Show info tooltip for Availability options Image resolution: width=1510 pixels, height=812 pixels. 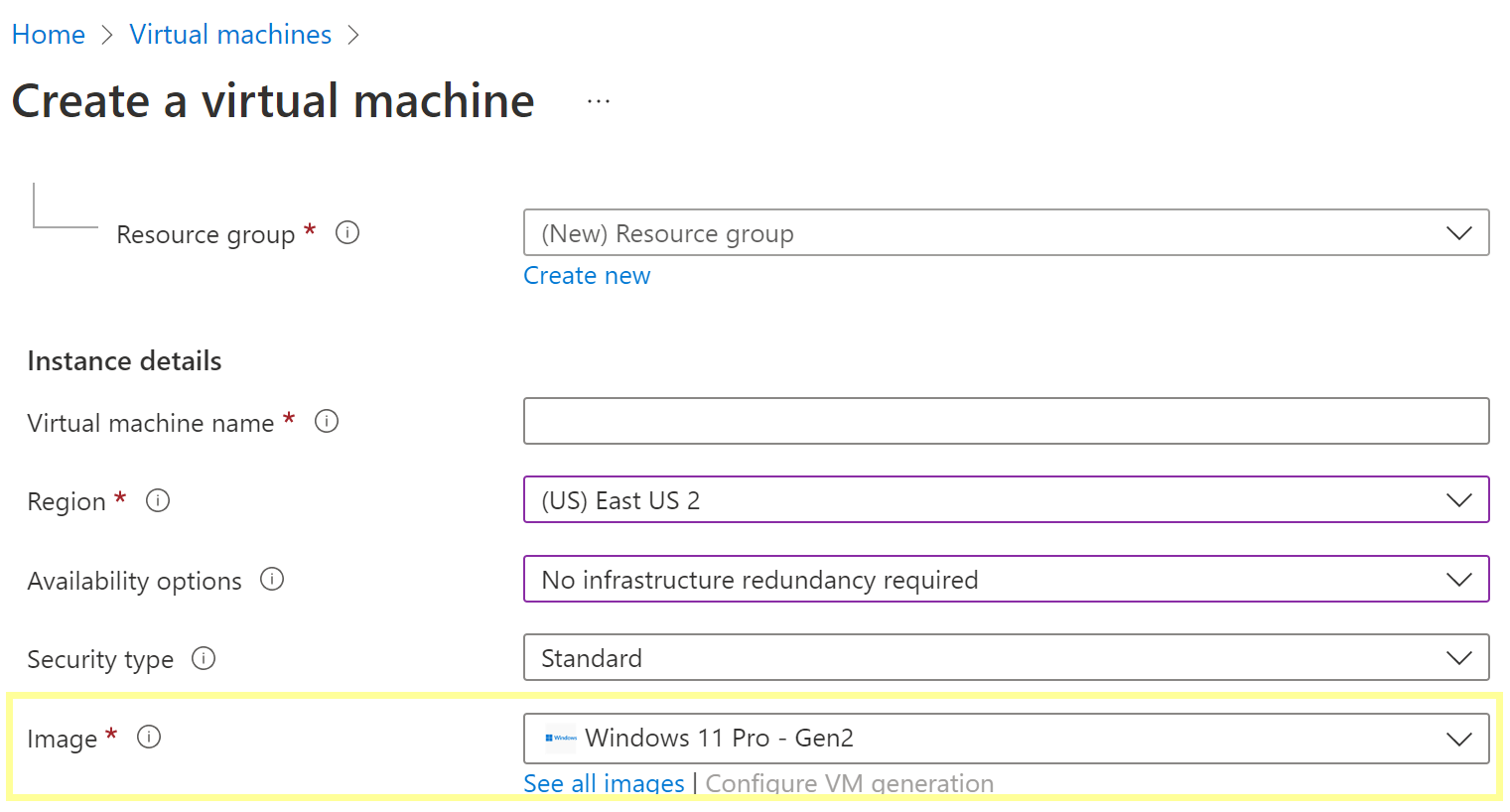click(272, 579)
